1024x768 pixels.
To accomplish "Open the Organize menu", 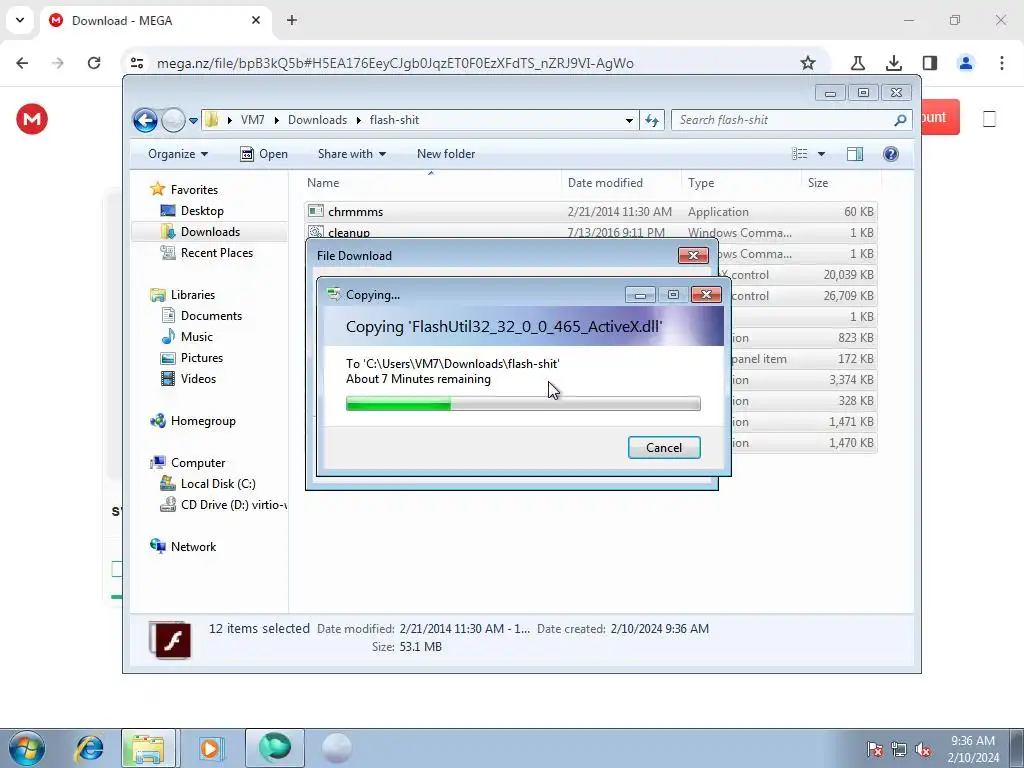I will [x=178, y=154].
